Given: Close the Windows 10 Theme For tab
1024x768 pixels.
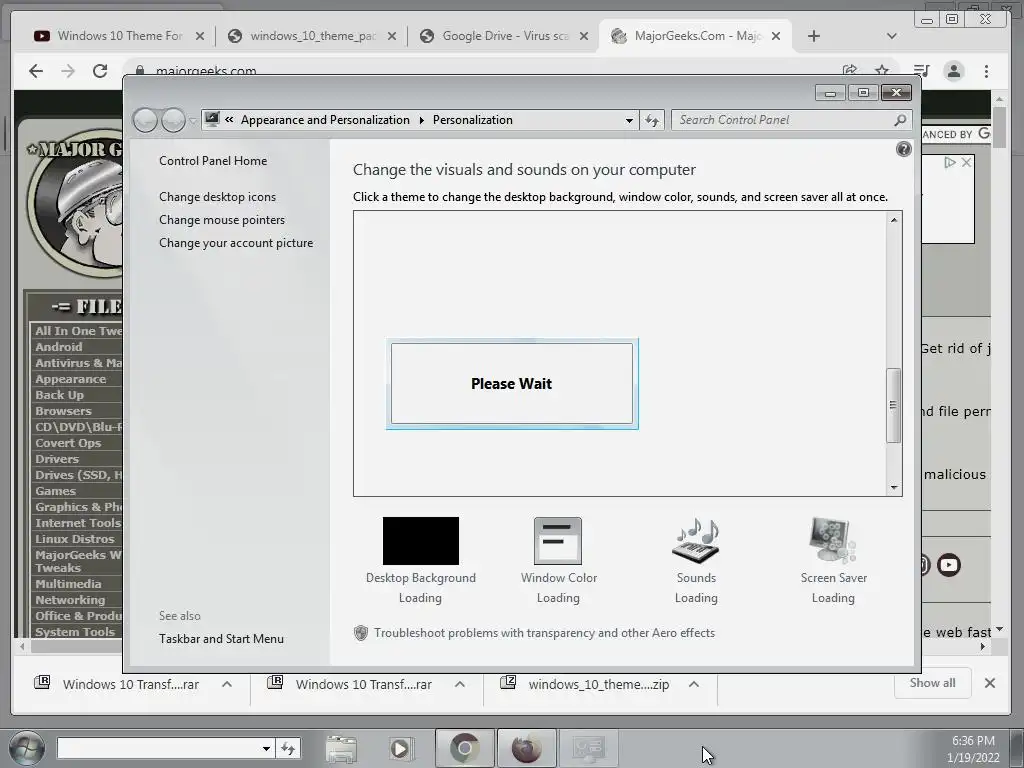Looking at the screenshot, I should click(200, 36).
